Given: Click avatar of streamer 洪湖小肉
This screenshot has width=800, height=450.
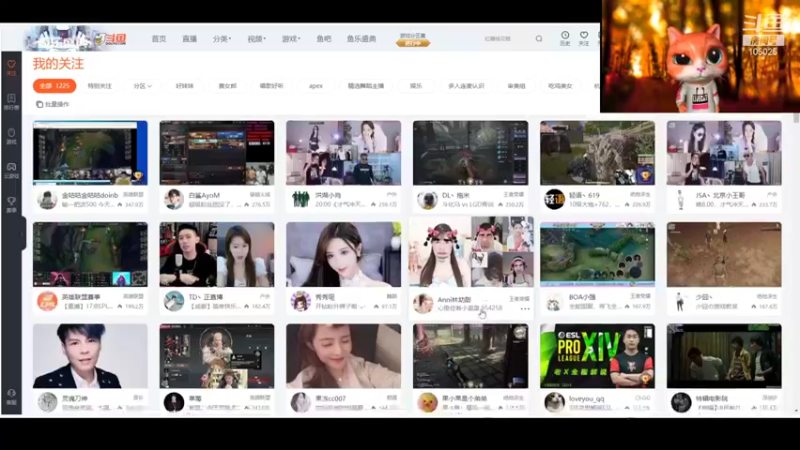Looking at the screenshot, I should [301, 199].
